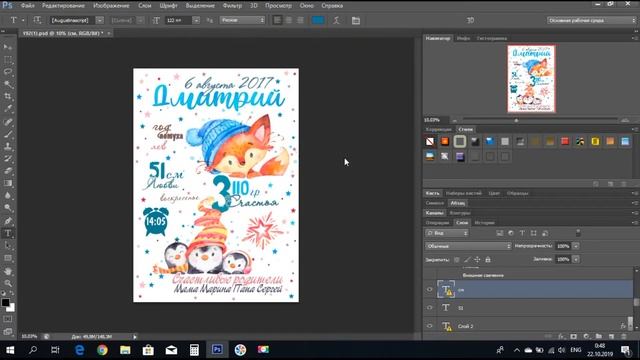Select the Eraser tool
Viewport: 640px width, 360px height.
[8, 171]
